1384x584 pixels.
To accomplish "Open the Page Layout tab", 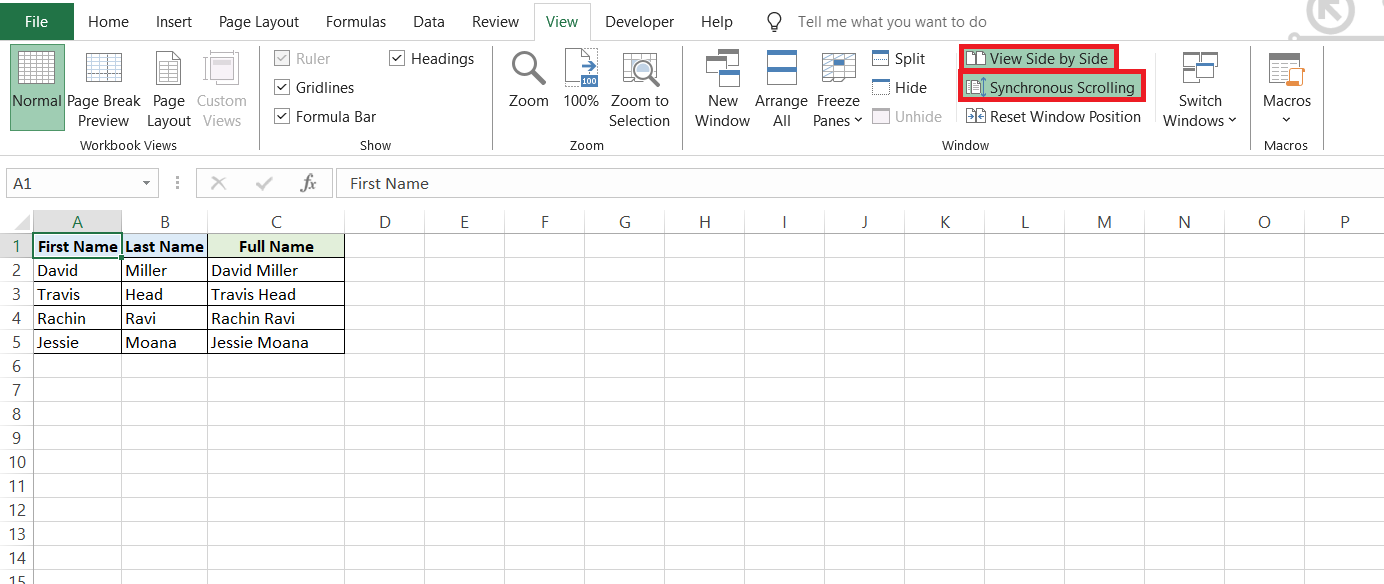I will 259,21.
